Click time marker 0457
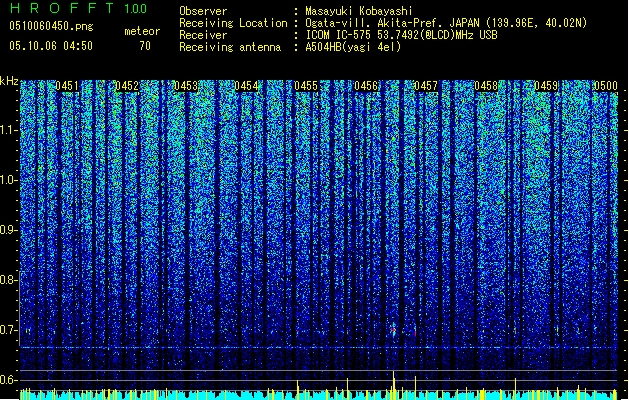This screenshot has height=400, width=629. tap(426, 86)
